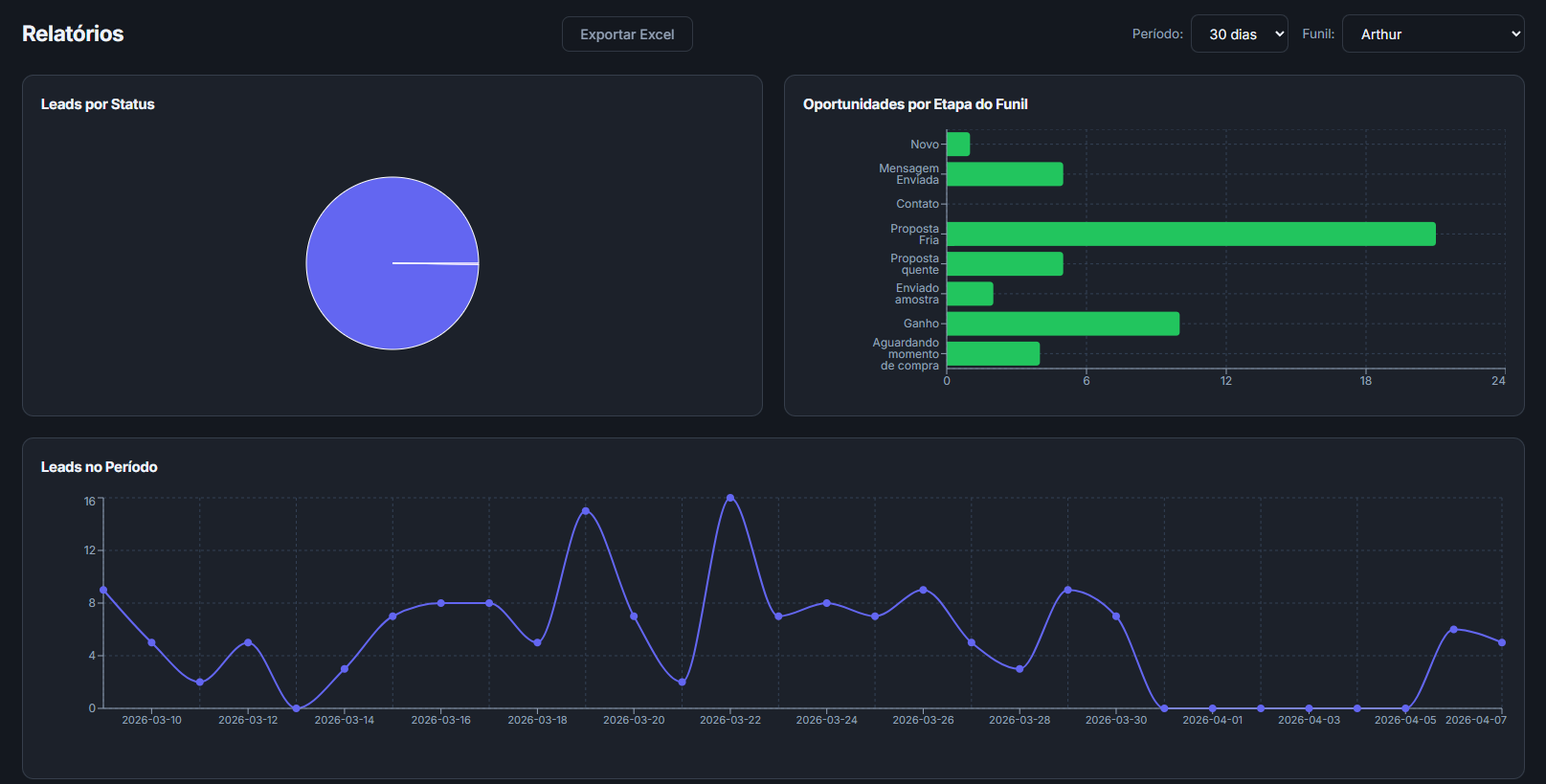Image resolution: width=1546 pixels, height=784 pixels.
Task: Click the Relatórios page heading
Action: click(73, 34)
